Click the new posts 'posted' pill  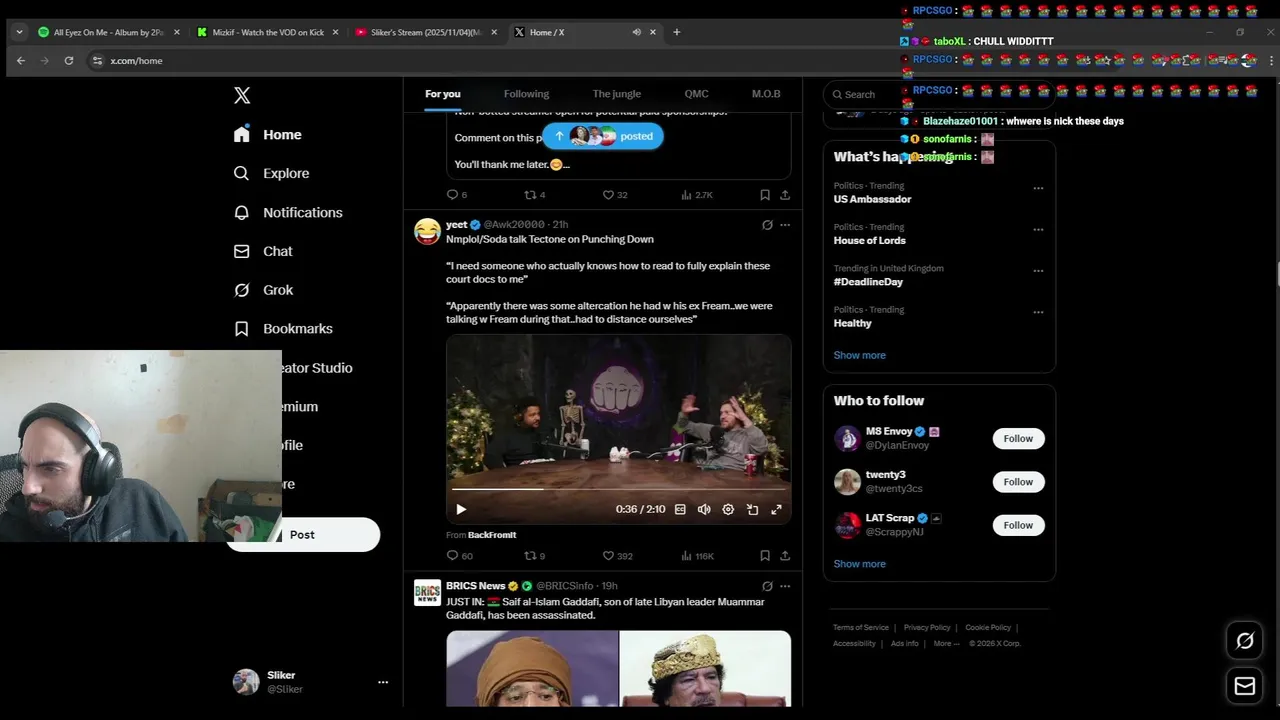click(603, 136)
